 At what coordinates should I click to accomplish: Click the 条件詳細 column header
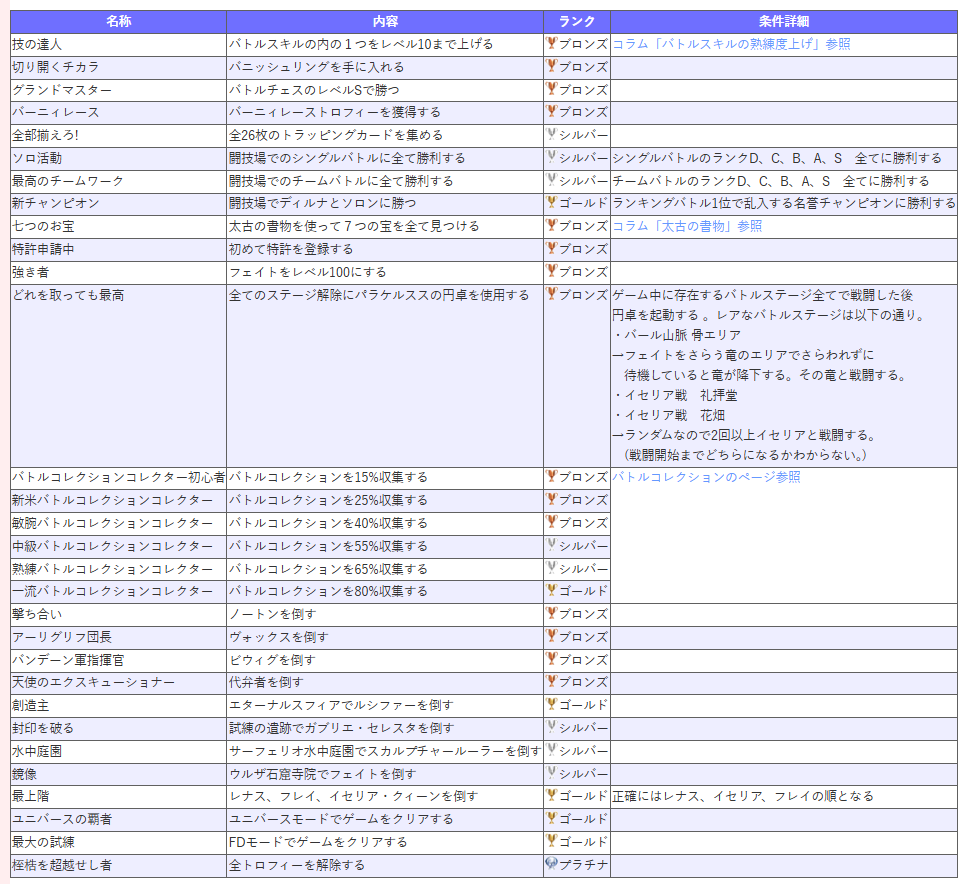coord(784,21)
